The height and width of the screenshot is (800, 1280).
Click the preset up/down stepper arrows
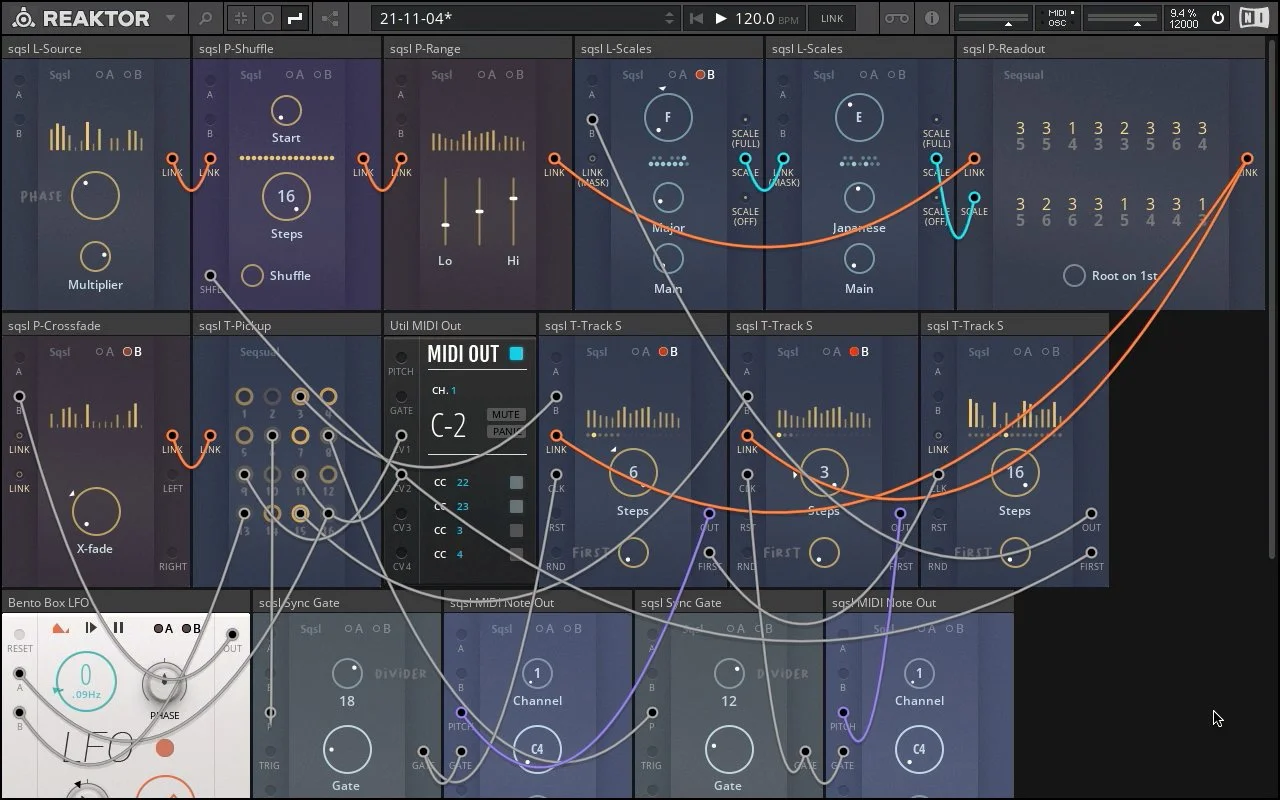pos(670,18)
